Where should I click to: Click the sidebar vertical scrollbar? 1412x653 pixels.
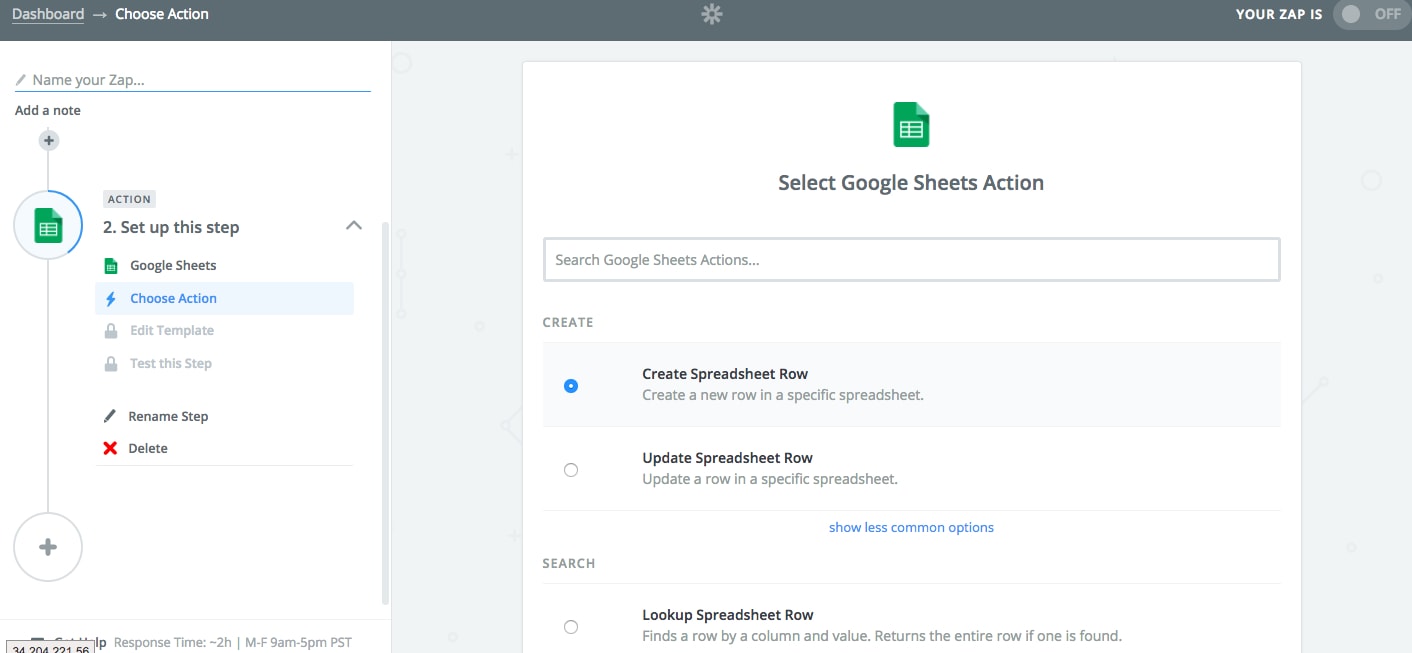[x=386, y=412]
